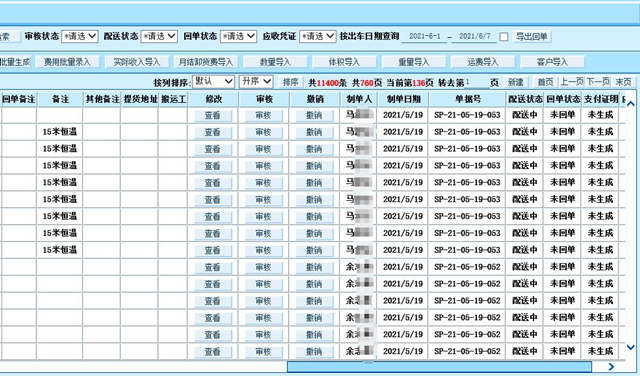Click SP-21-05-19-052 in the last row

click(467, 351)
